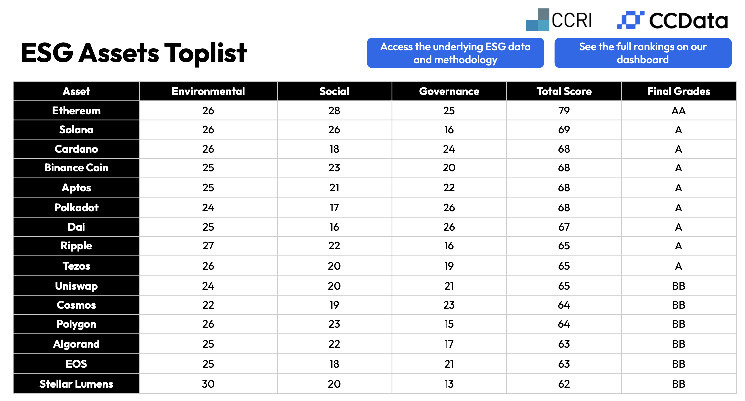The height and width of the screenshot is (401, 745).
Task: Click the Asset column header
Action: point(76,91)
